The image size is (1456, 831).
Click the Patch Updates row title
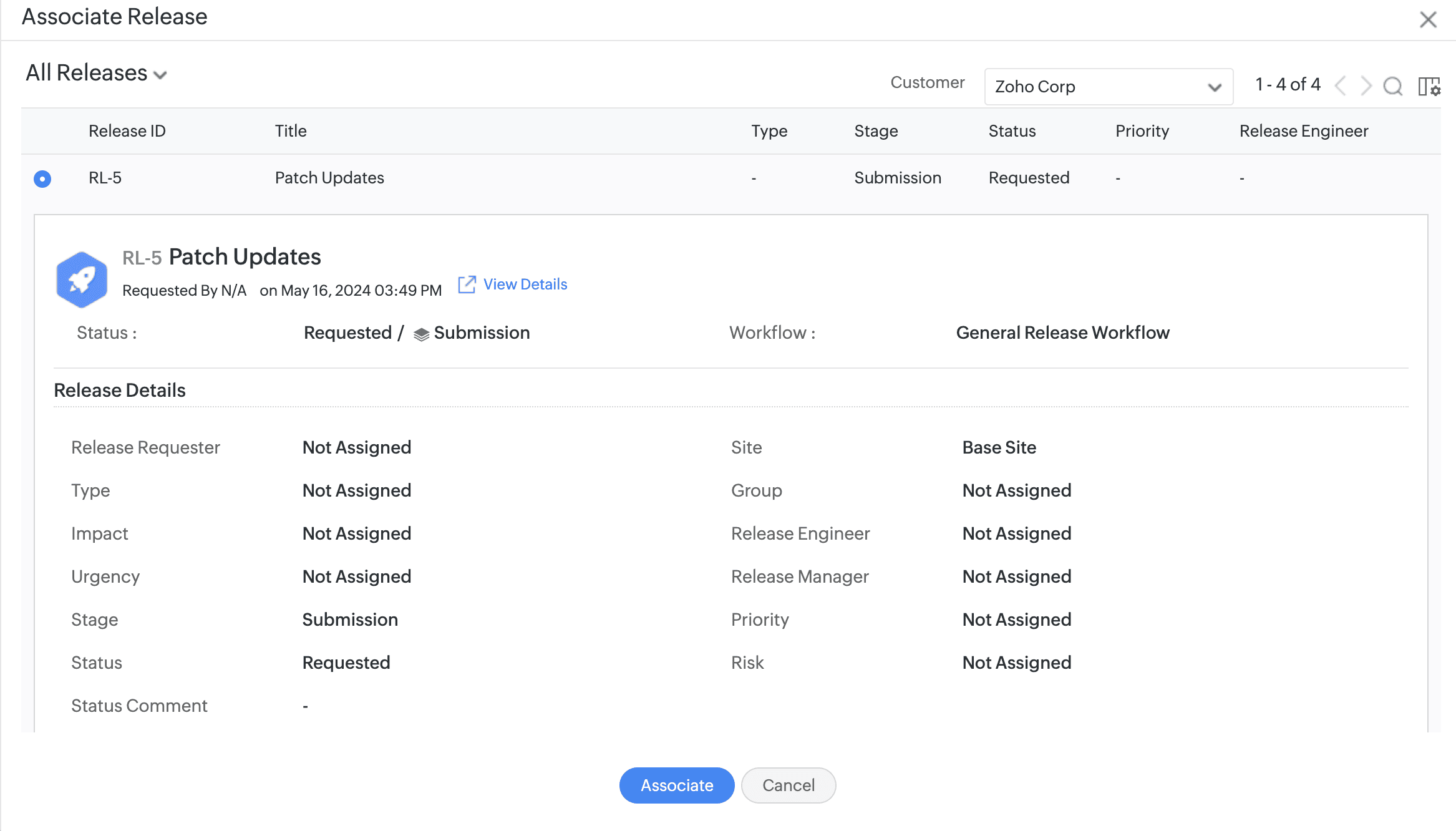(329, 178)
